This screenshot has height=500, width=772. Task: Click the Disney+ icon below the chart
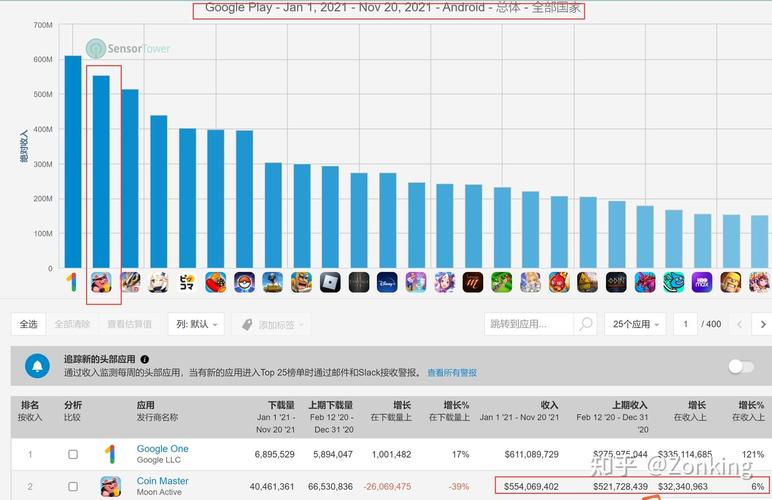pos(387,282)
